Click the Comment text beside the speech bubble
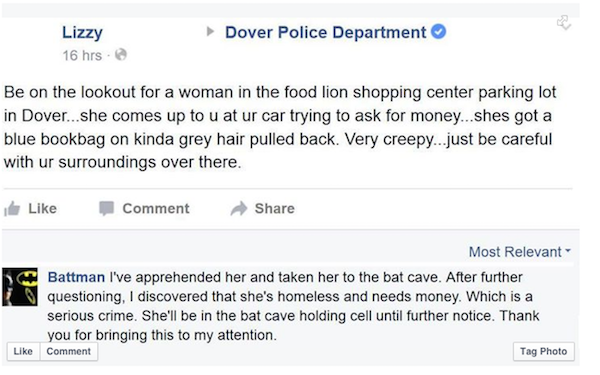This screenshot has width=600, height=375. pos(156,209)
